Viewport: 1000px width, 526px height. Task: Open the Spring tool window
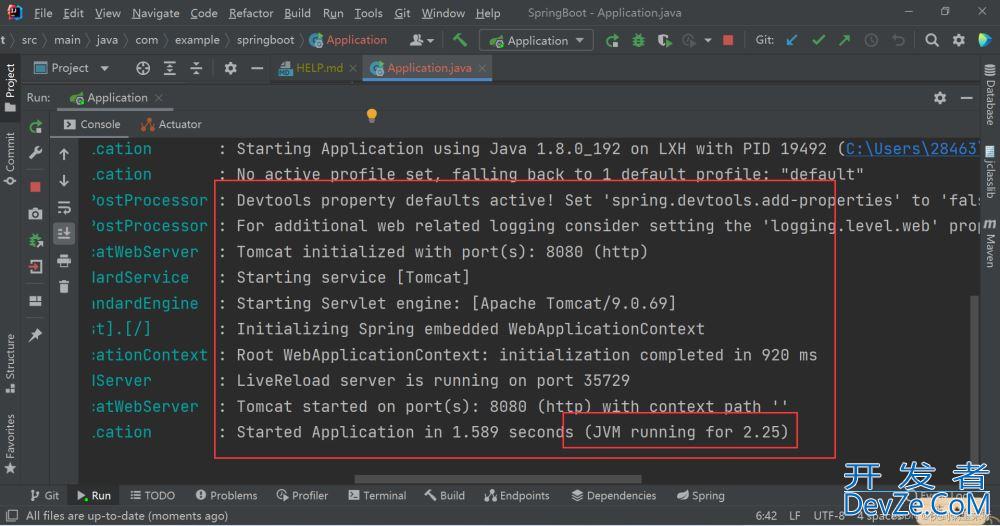click(x=700, y=495)
